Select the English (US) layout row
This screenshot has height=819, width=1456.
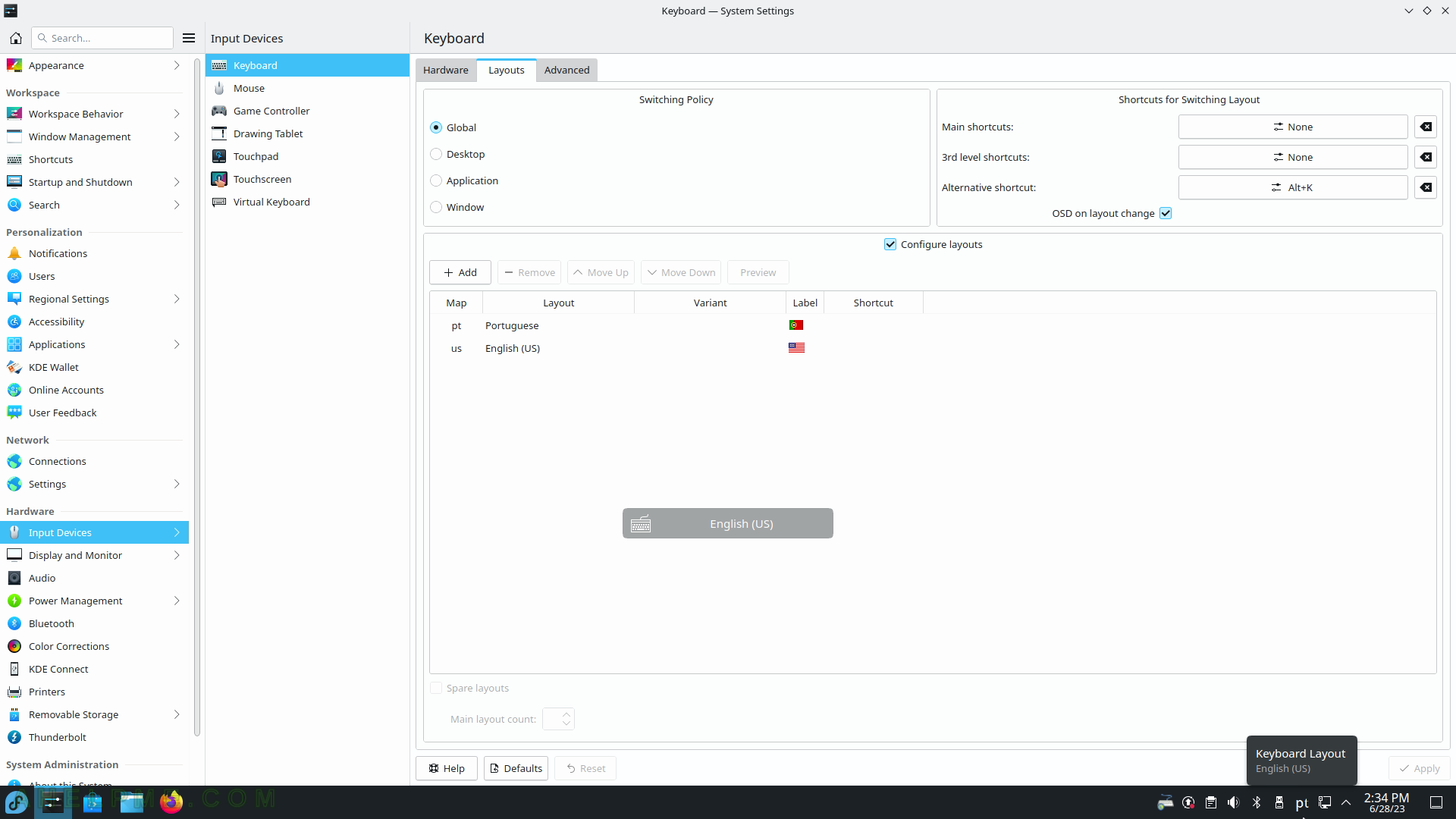coord(933,348)
